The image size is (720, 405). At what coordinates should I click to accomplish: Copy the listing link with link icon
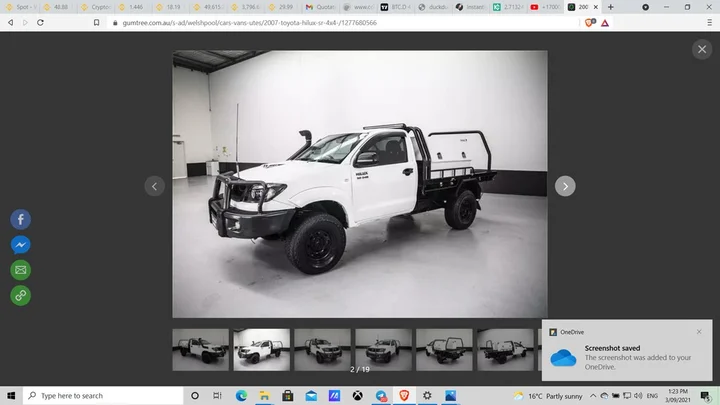(20, 295)
